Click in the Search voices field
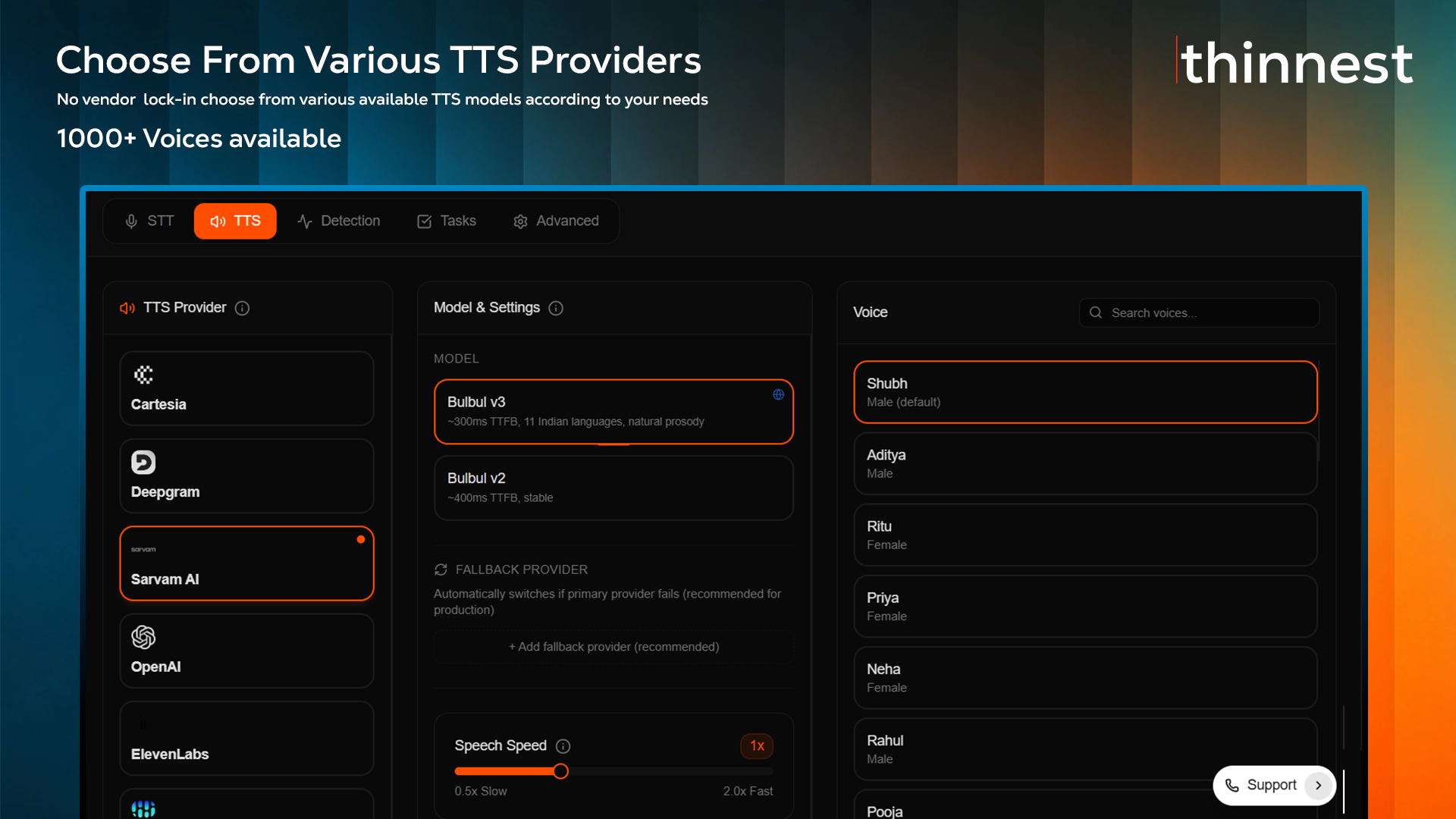Viewport: 1456px width, 819px height. point(1199,312)
